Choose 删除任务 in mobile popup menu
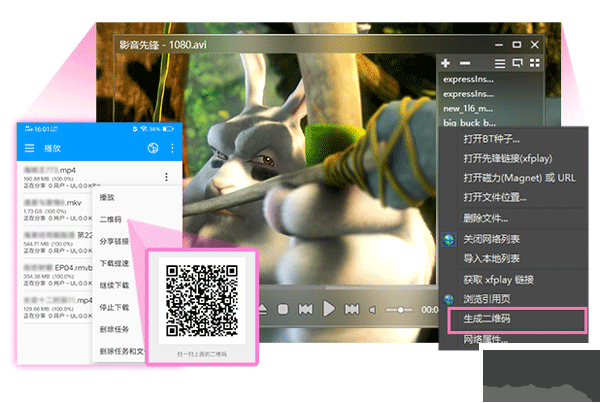Image resolution: width=600 pixels, height=403 pixels. click(114, 329)
